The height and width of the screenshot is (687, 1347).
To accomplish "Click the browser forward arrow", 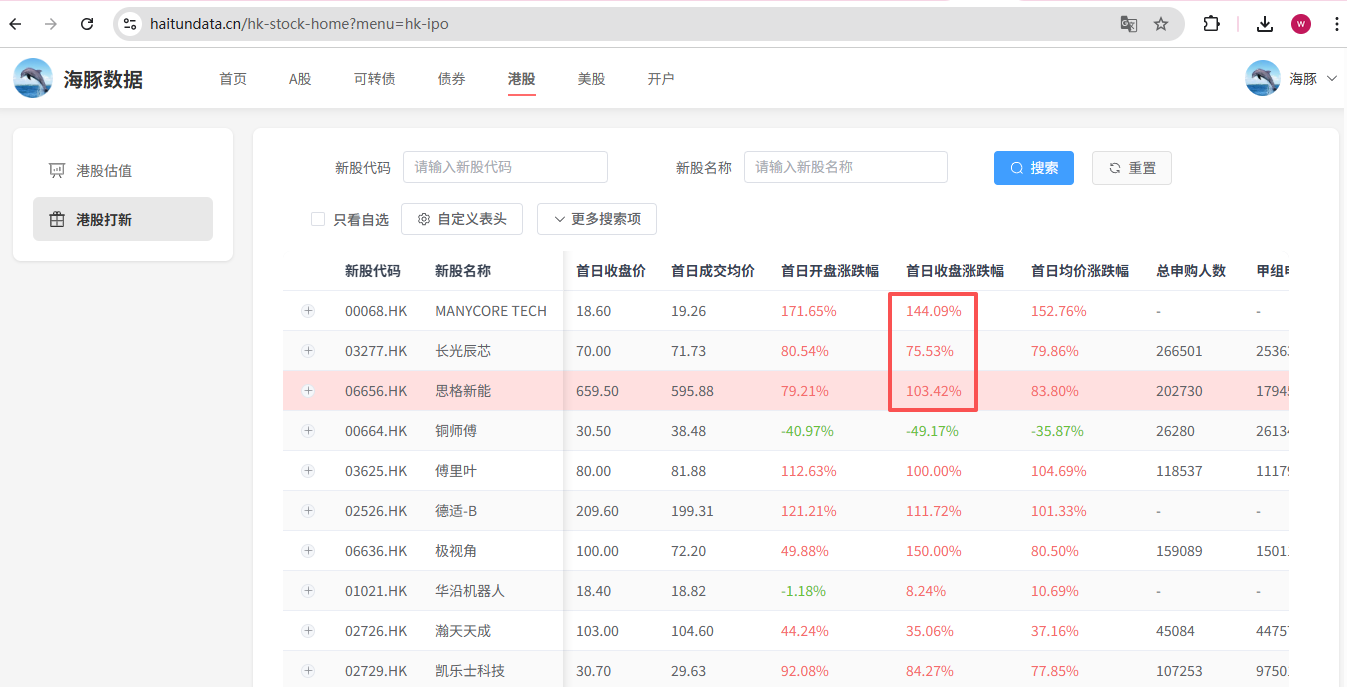I will pos(51,24).
